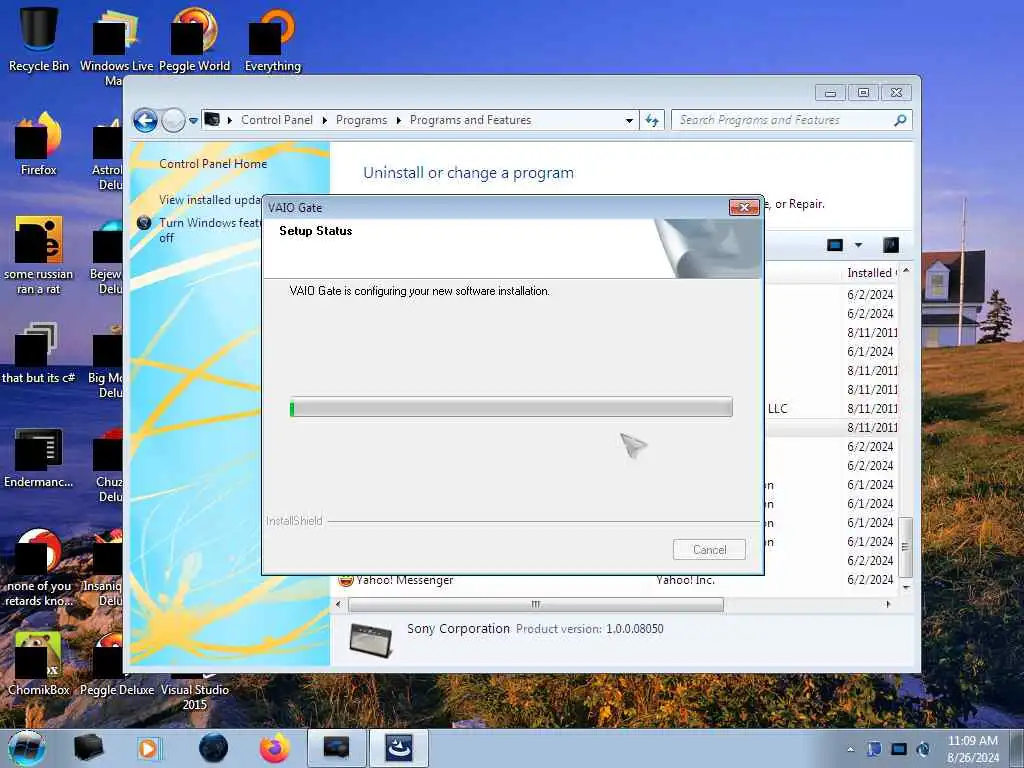Open the Control Panel Home link
The width and height of the screenshot is (1024, 768).
click(x=213, y=164)
